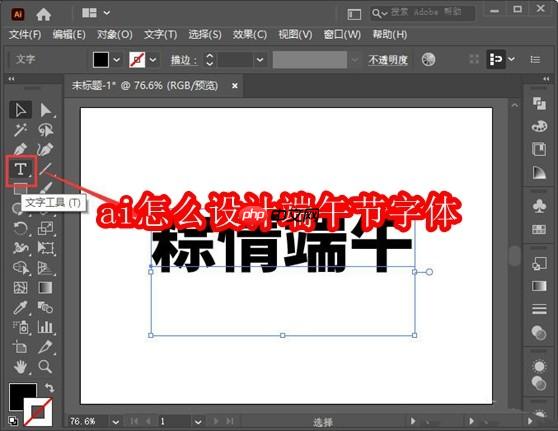Open recolor artwork wheel icon
The image size is (558, 431).
[428, 59]
